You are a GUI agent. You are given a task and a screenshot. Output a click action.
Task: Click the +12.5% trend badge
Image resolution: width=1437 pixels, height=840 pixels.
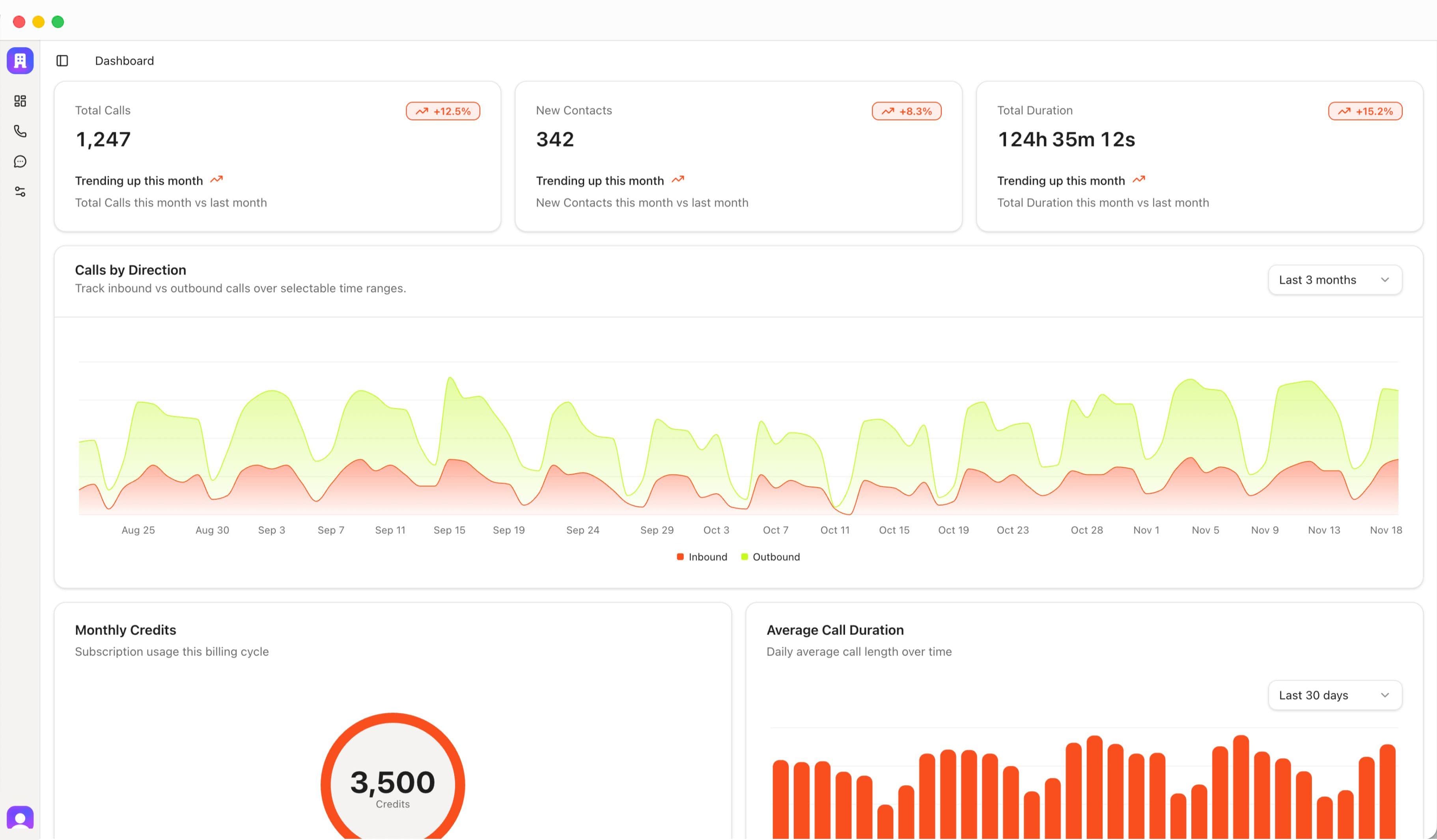pyautogui.click(x=442, y=111)
